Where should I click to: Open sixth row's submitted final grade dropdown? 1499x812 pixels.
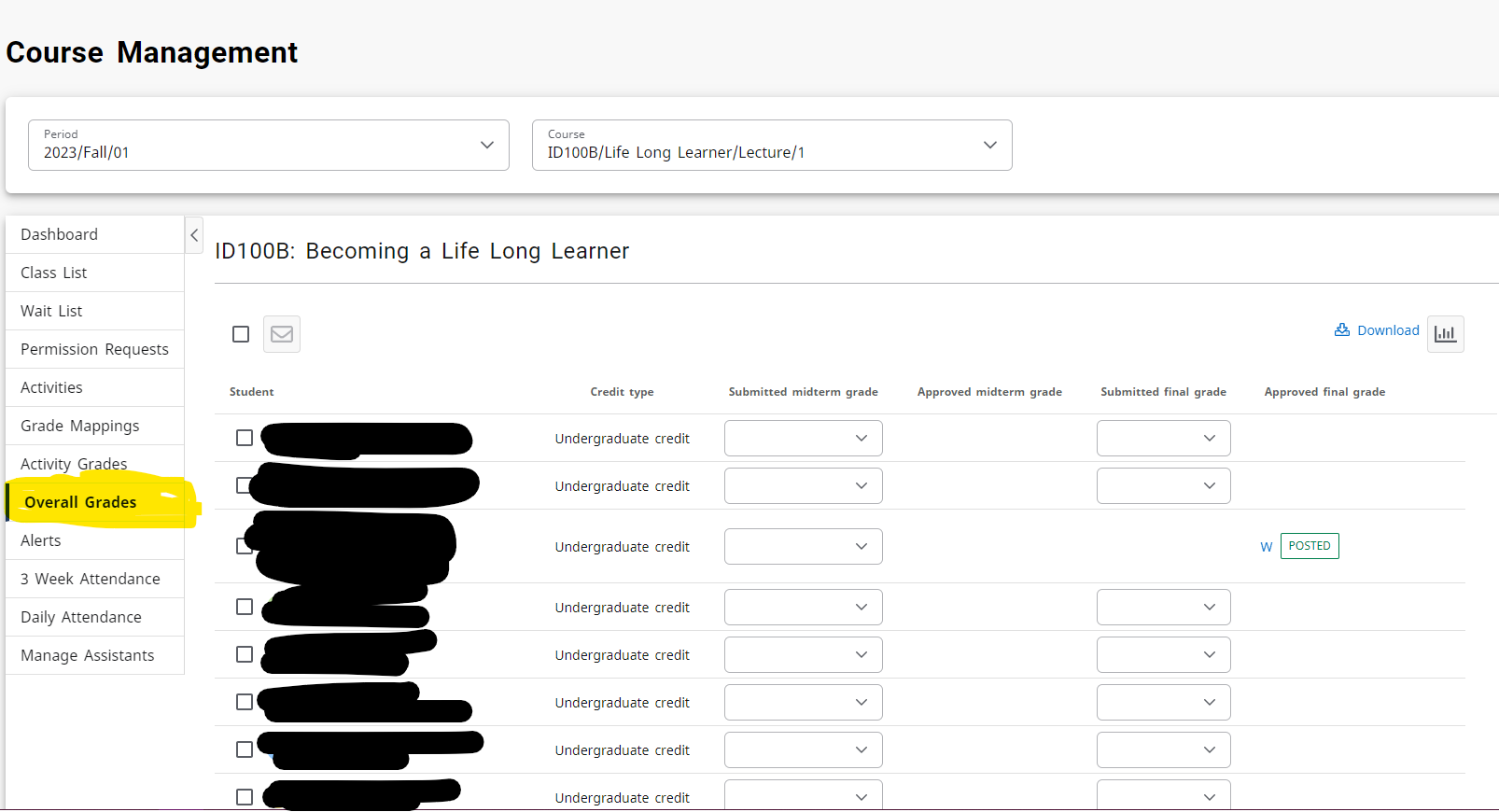(x=1163, y=702)
